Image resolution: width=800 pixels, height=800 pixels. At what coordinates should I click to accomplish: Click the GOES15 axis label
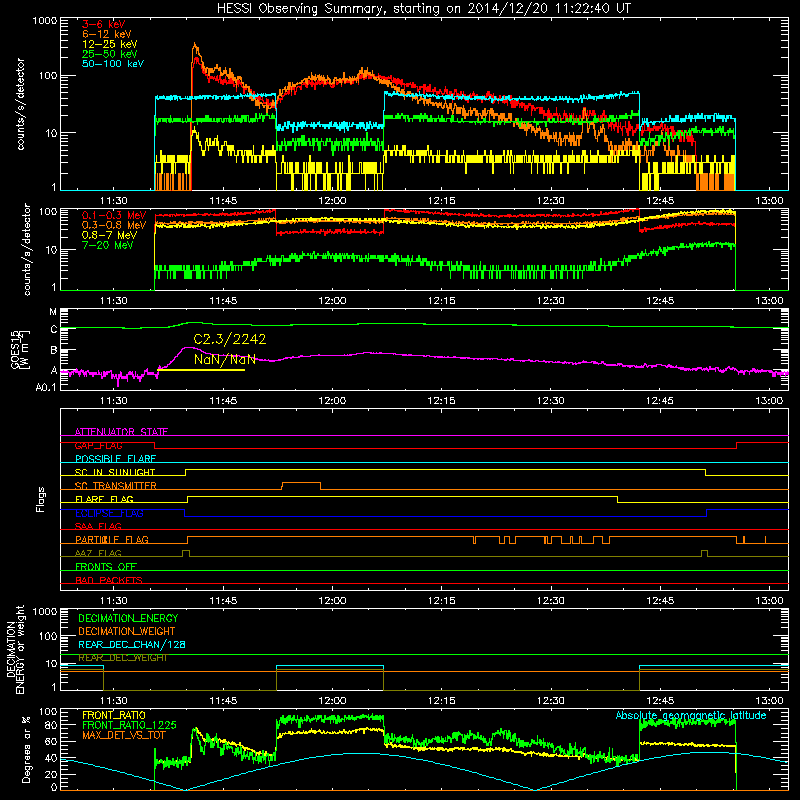(x=15, y=349)
